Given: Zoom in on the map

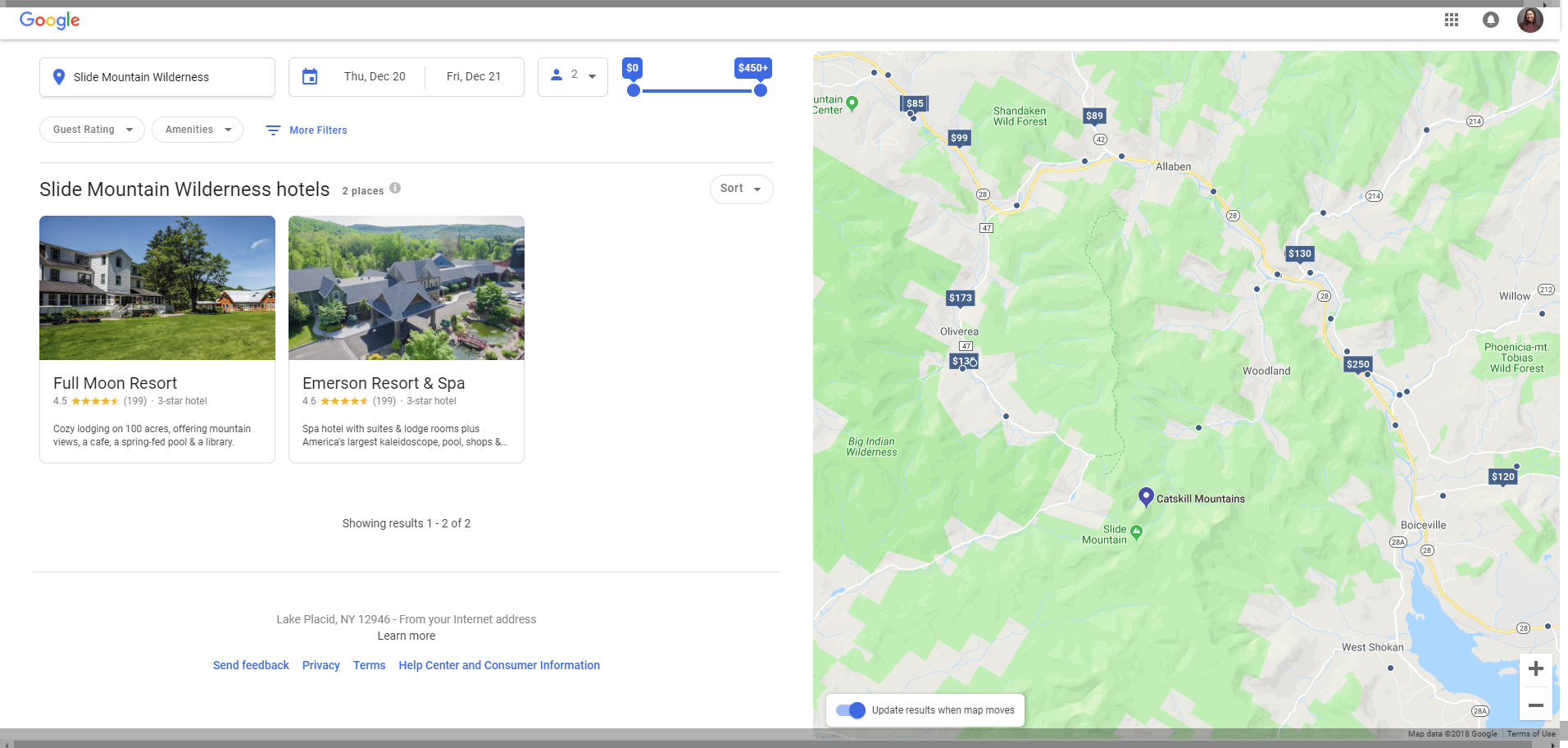Looking at the screenshot, I should (1536, 669).
